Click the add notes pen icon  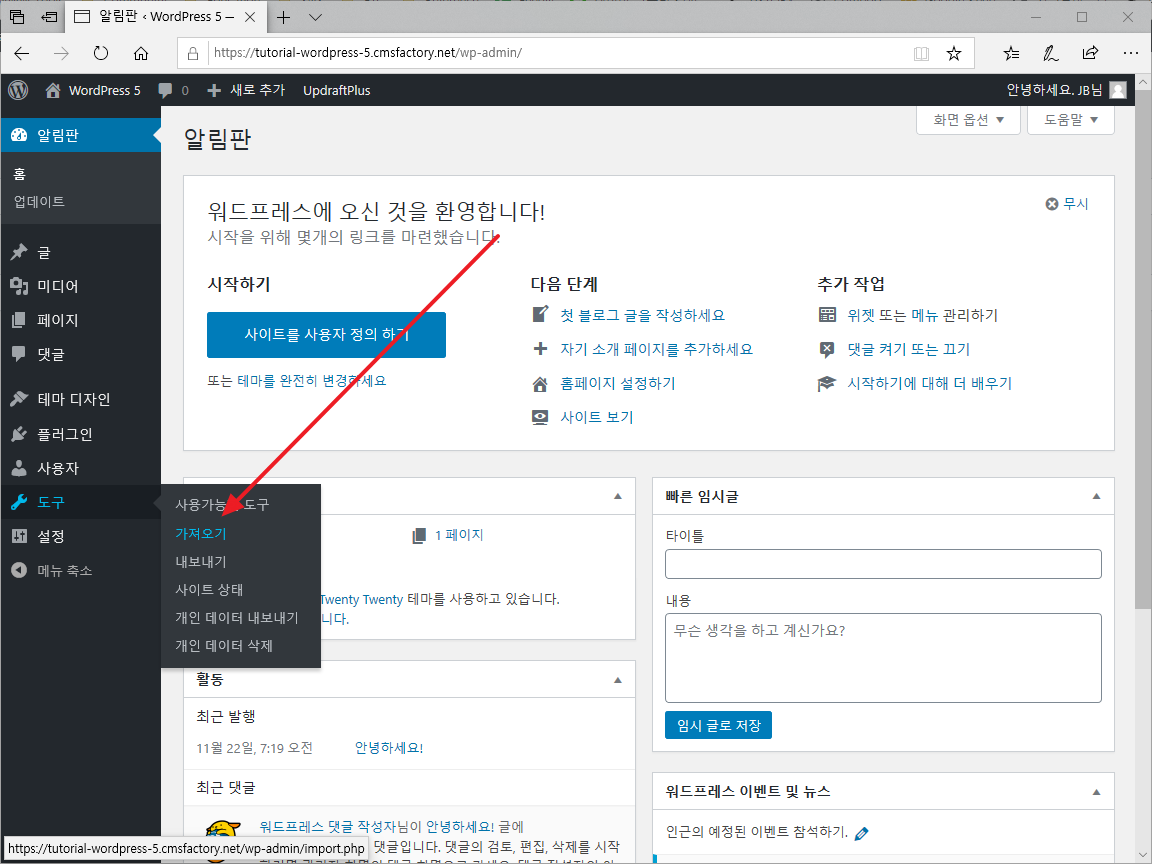pyautogui.click(x=1051, y=53)
